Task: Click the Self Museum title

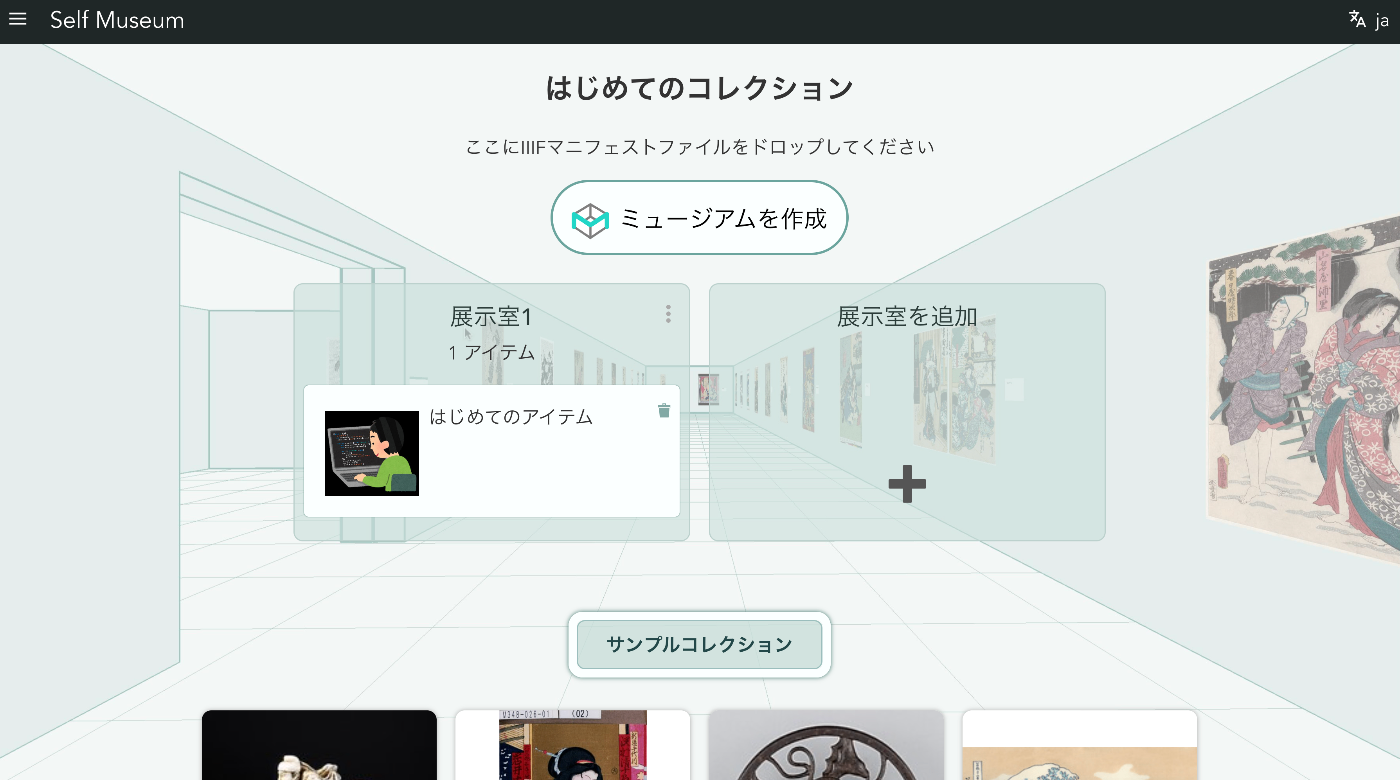Action: pos(117,20)
